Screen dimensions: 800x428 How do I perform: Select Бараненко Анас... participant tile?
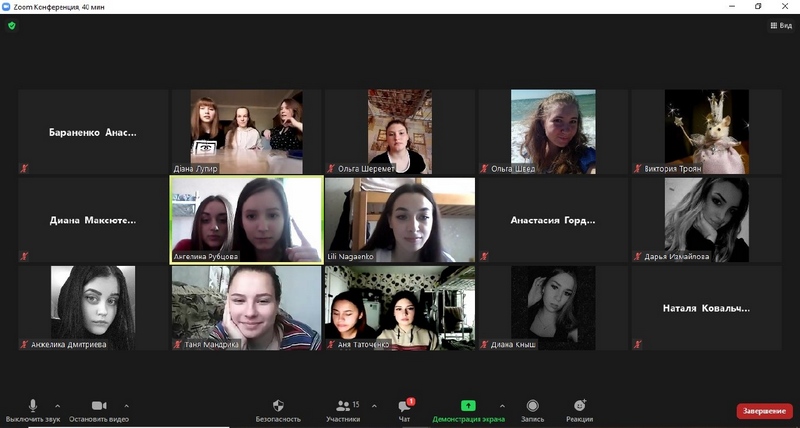[x=93, y=132]
